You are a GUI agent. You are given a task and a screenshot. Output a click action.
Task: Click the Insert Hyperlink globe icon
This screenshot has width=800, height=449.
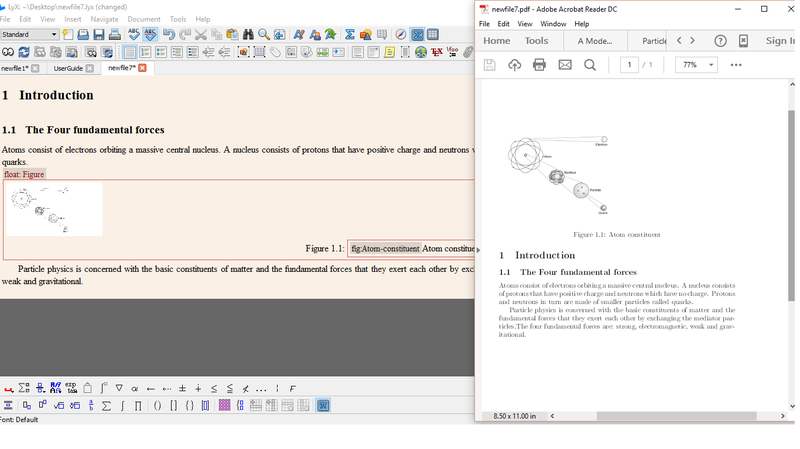point(421,52)
